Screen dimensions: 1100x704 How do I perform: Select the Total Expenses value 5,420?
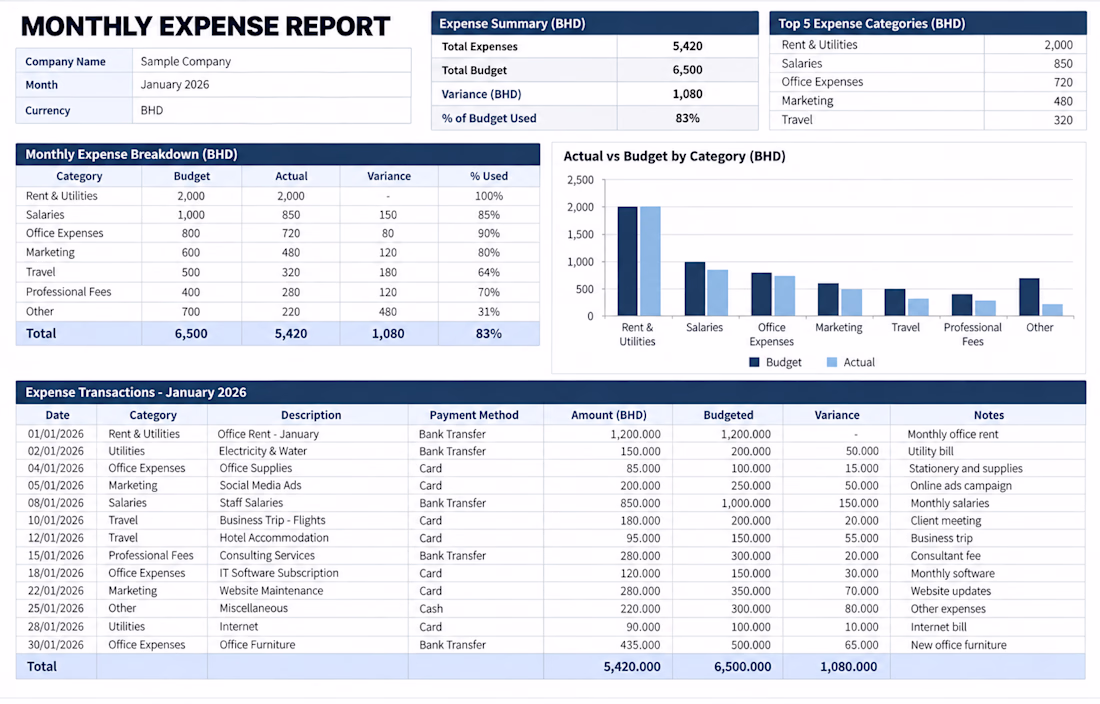(688, 46)
